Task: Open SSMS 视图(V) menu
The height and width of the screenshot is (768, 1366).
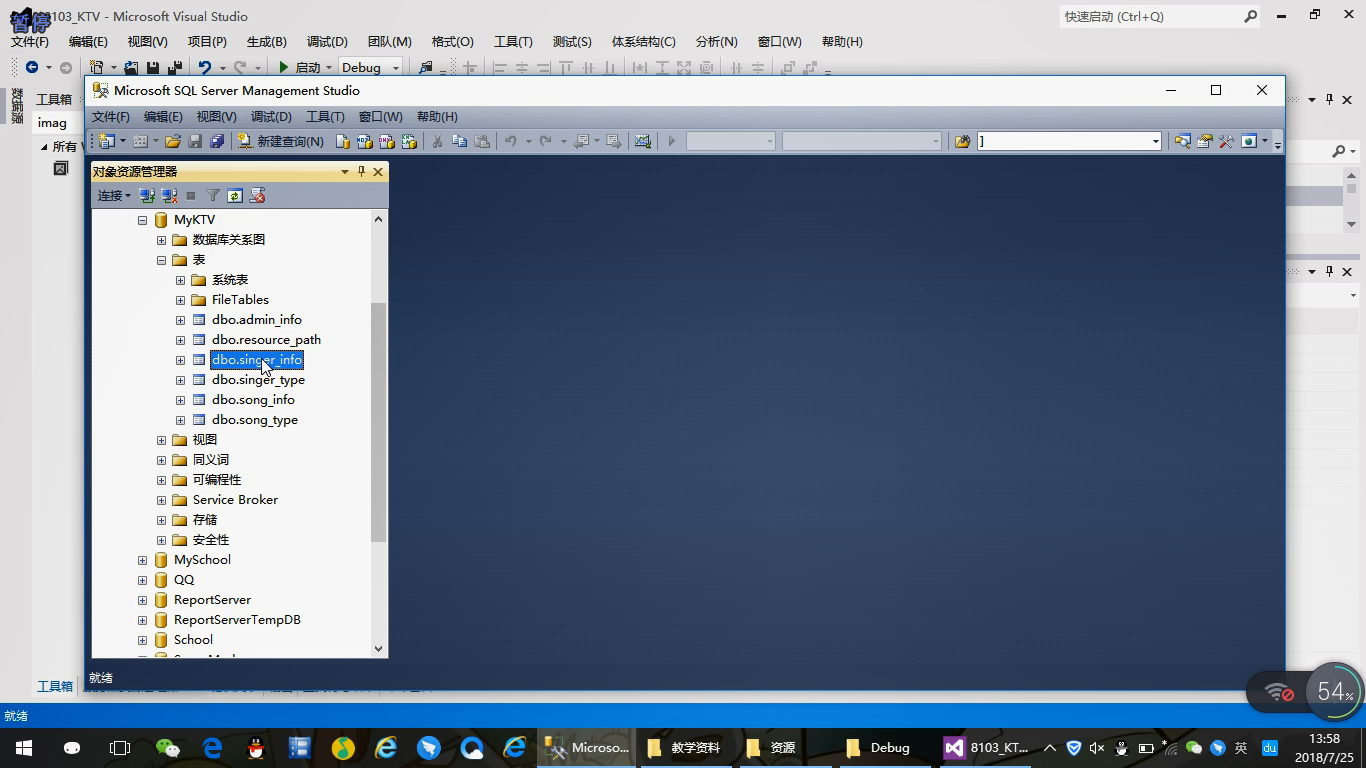Action: (x=216, y=116)
